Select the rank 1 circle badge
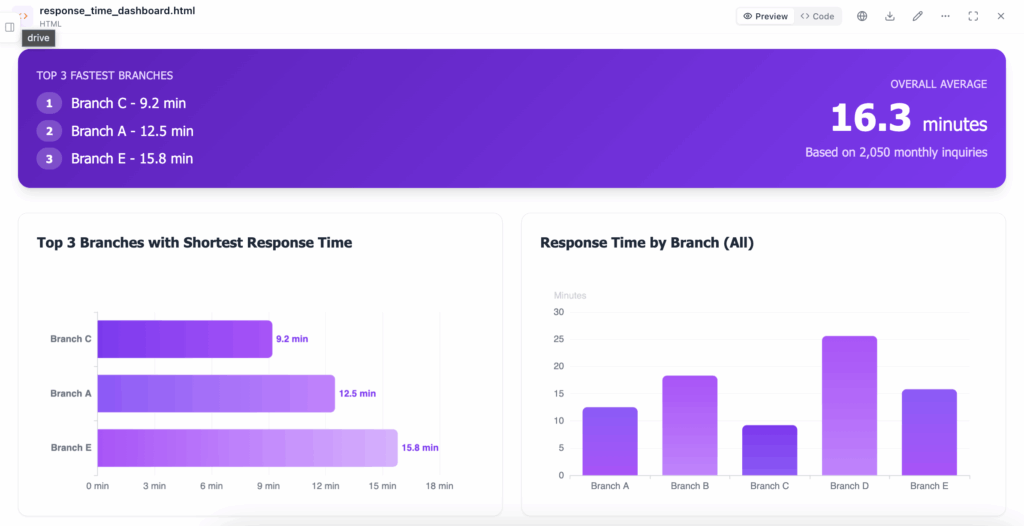Screen dimensions: 1024x526 click(x=49, y=103)
